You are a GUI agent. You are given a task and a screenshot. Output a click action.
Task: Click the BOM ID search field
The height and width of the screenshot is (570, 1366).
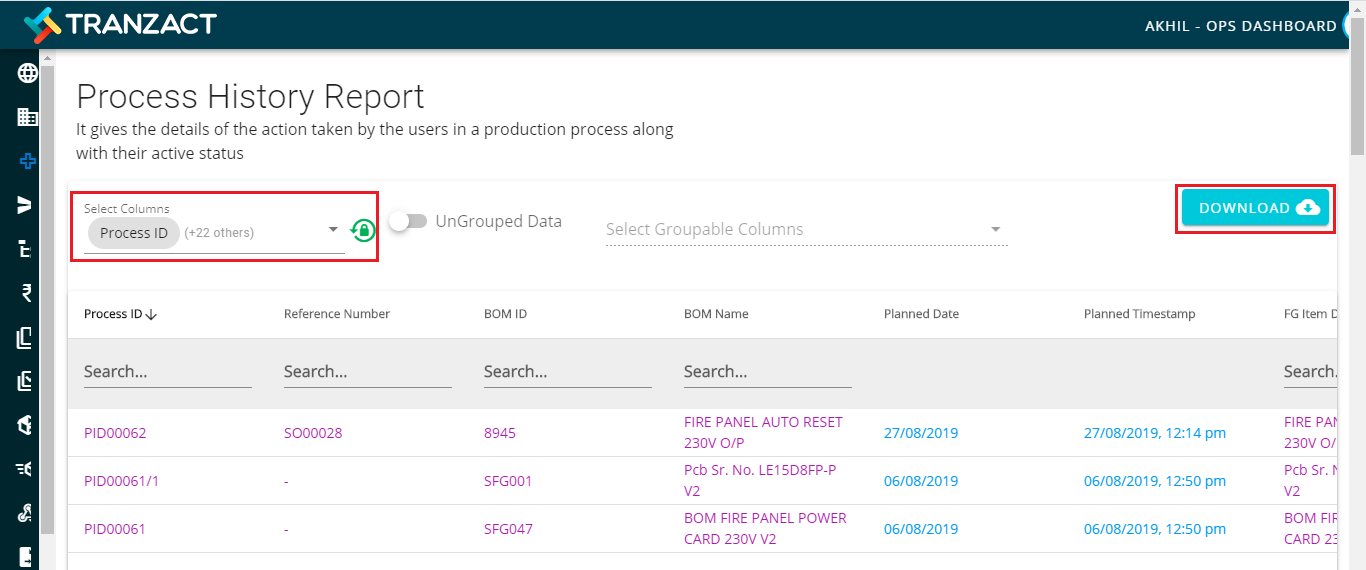(567, 372)
